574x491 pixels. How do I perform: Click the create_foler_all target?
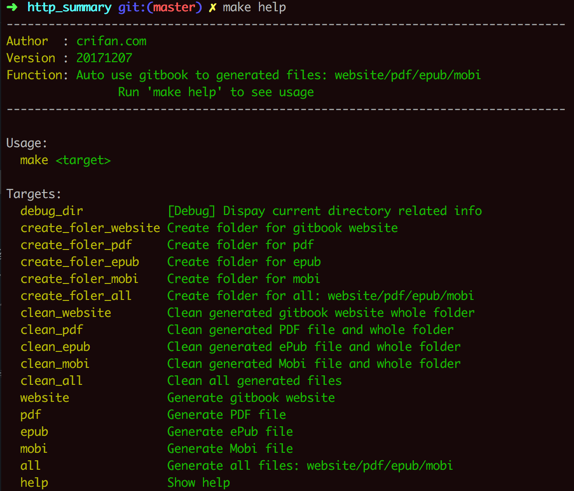coord(76,296)
